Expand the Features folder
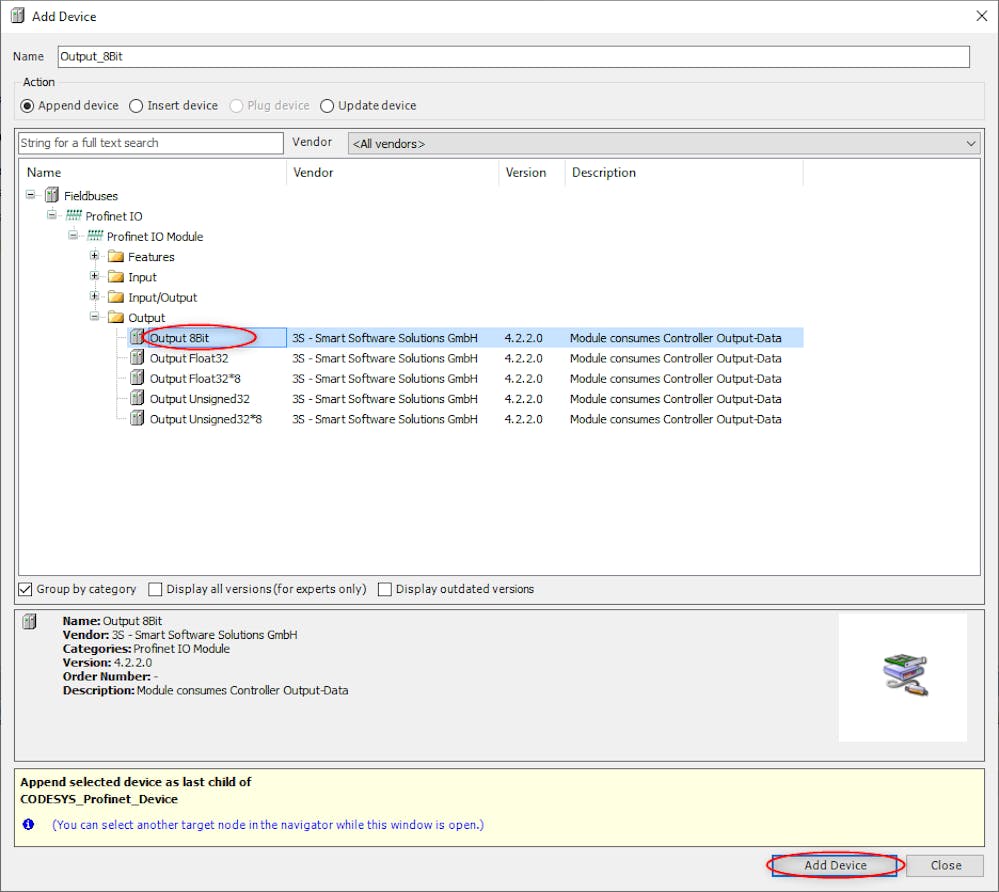This screenshot has width=999, height=892. point(95,255)
